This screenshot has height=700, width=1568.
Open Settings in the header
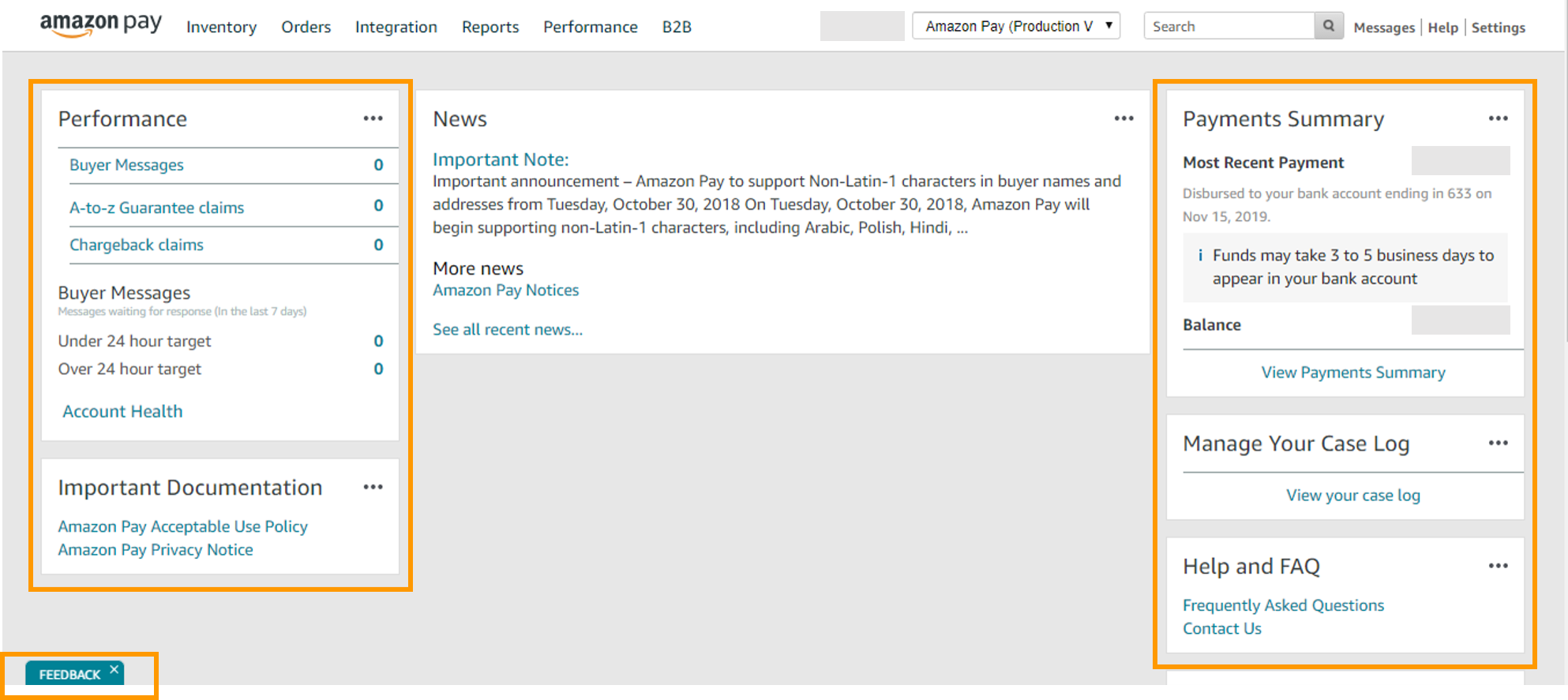pos(1498,28)
